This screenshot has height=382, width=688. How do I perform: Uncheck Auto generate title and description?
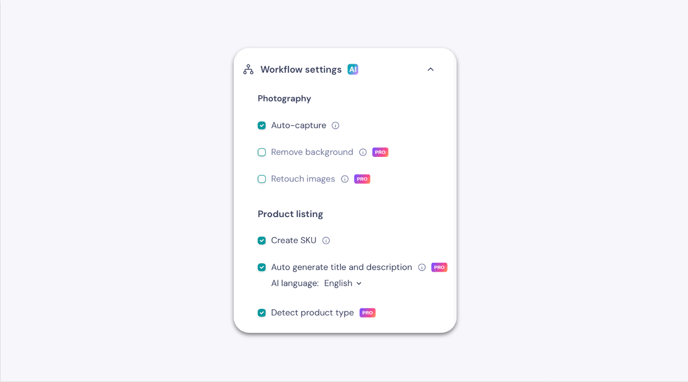[x=262, y=267]
